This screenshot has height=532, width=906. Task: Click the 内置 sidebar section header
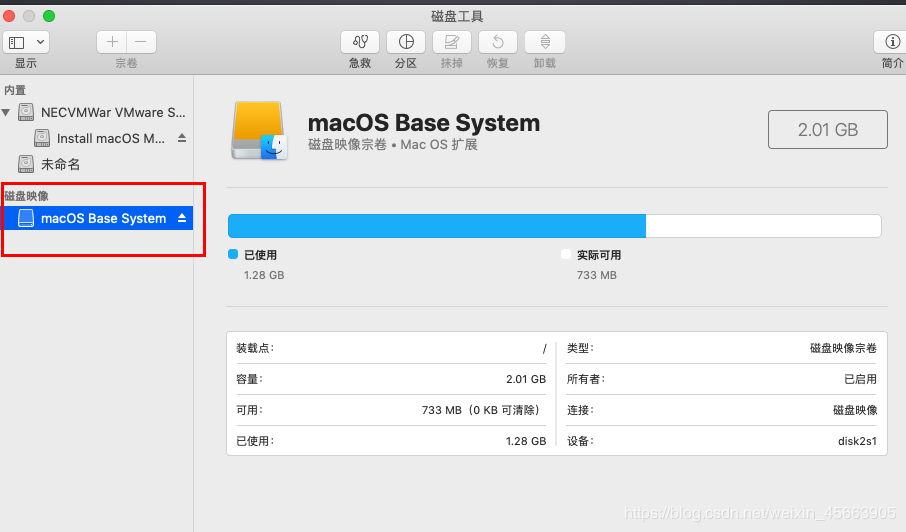tap(15, 90)
